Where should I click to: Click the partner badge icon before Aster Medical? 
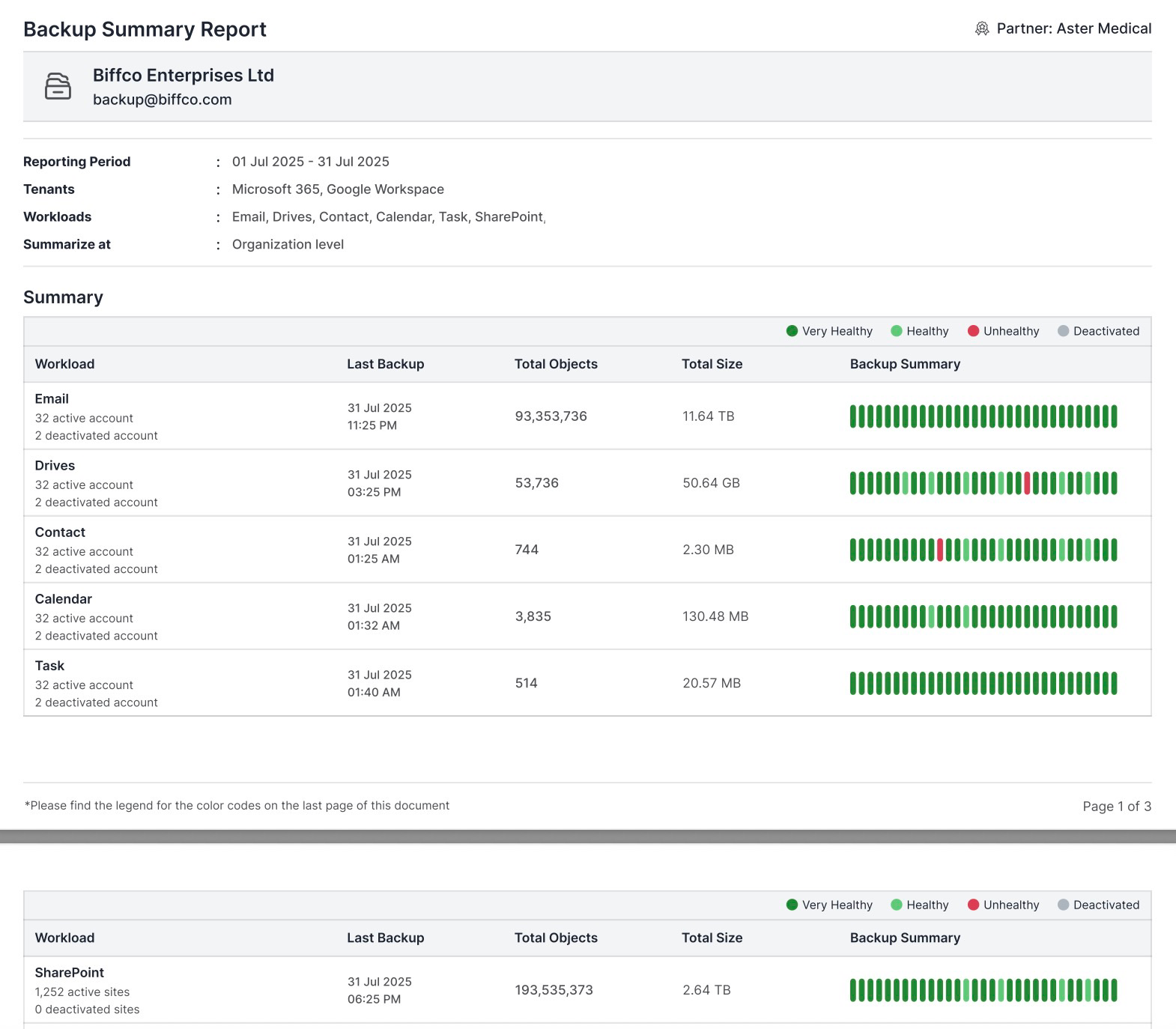tap(981, 29)
